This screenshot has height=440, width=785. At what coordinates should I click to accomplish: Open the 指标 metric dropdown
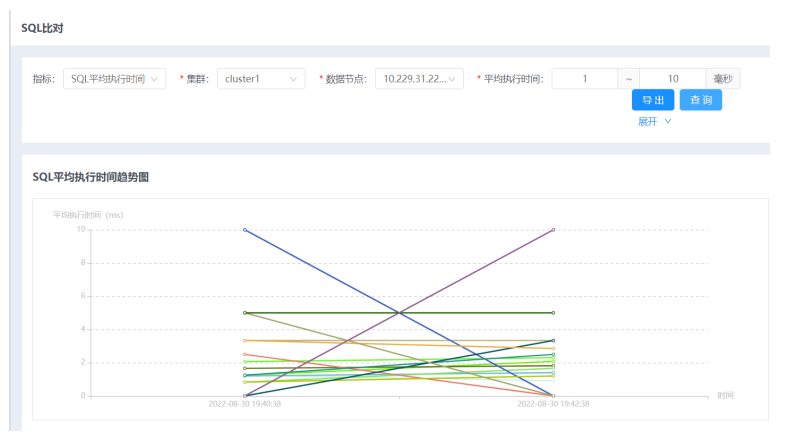click(114, 79)
